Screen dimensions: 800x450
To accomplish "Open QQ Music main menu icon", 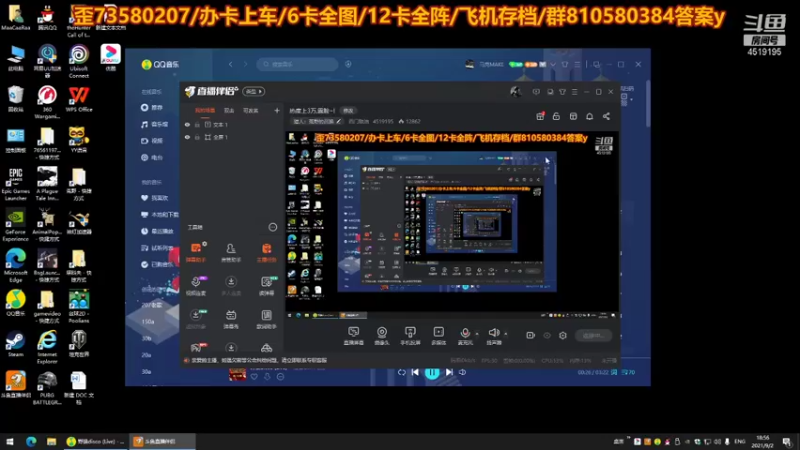I will pyautogui.click(x=577, y=64).
